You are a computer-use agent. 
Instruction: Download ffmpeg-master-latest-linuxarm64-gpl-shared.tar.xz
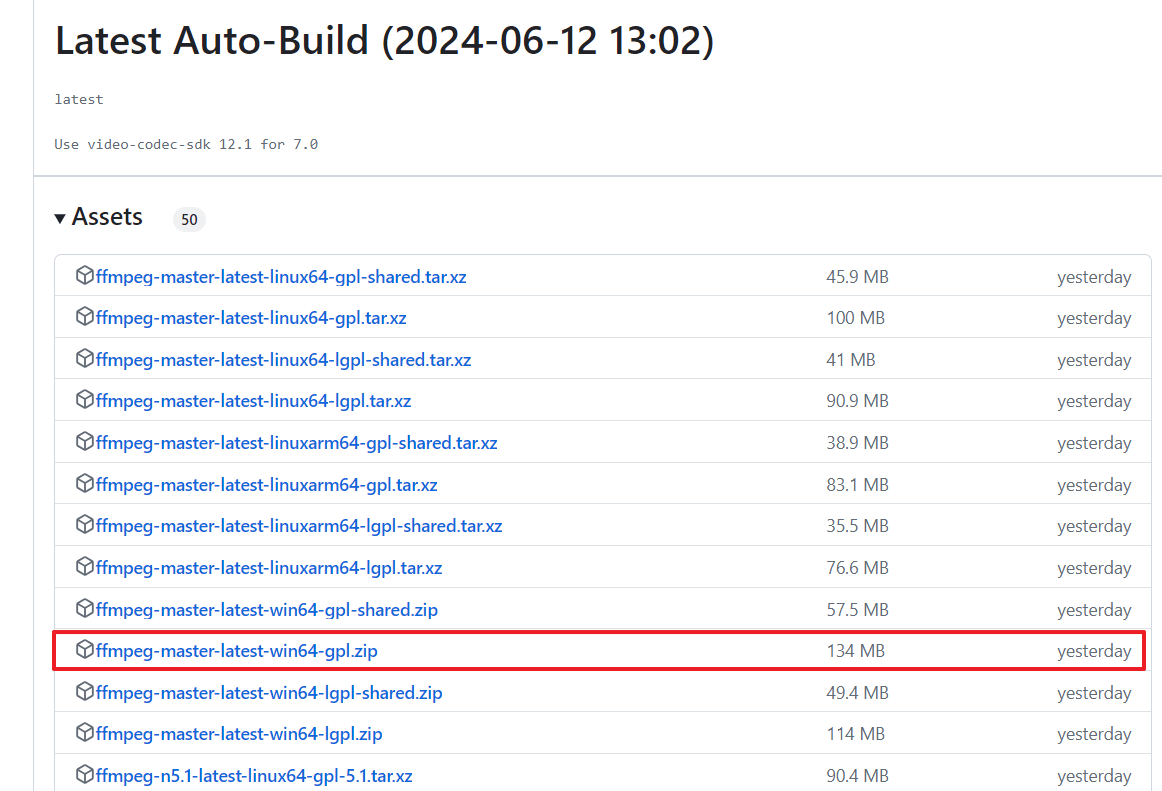(296, 443)
